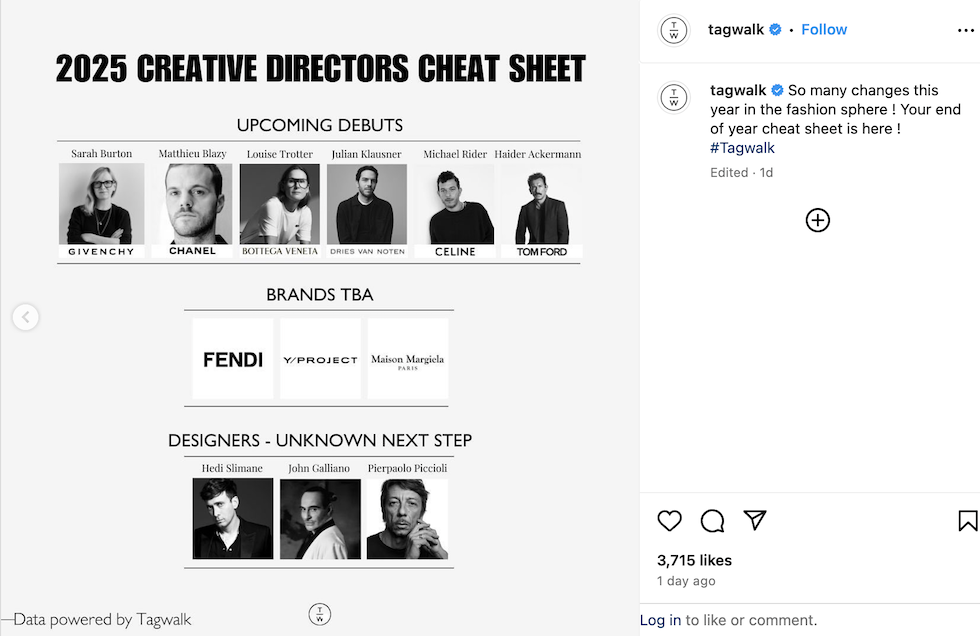Click tagwalk verified badge in header
The image size is (980, 636).
click(x=774, y=30)
